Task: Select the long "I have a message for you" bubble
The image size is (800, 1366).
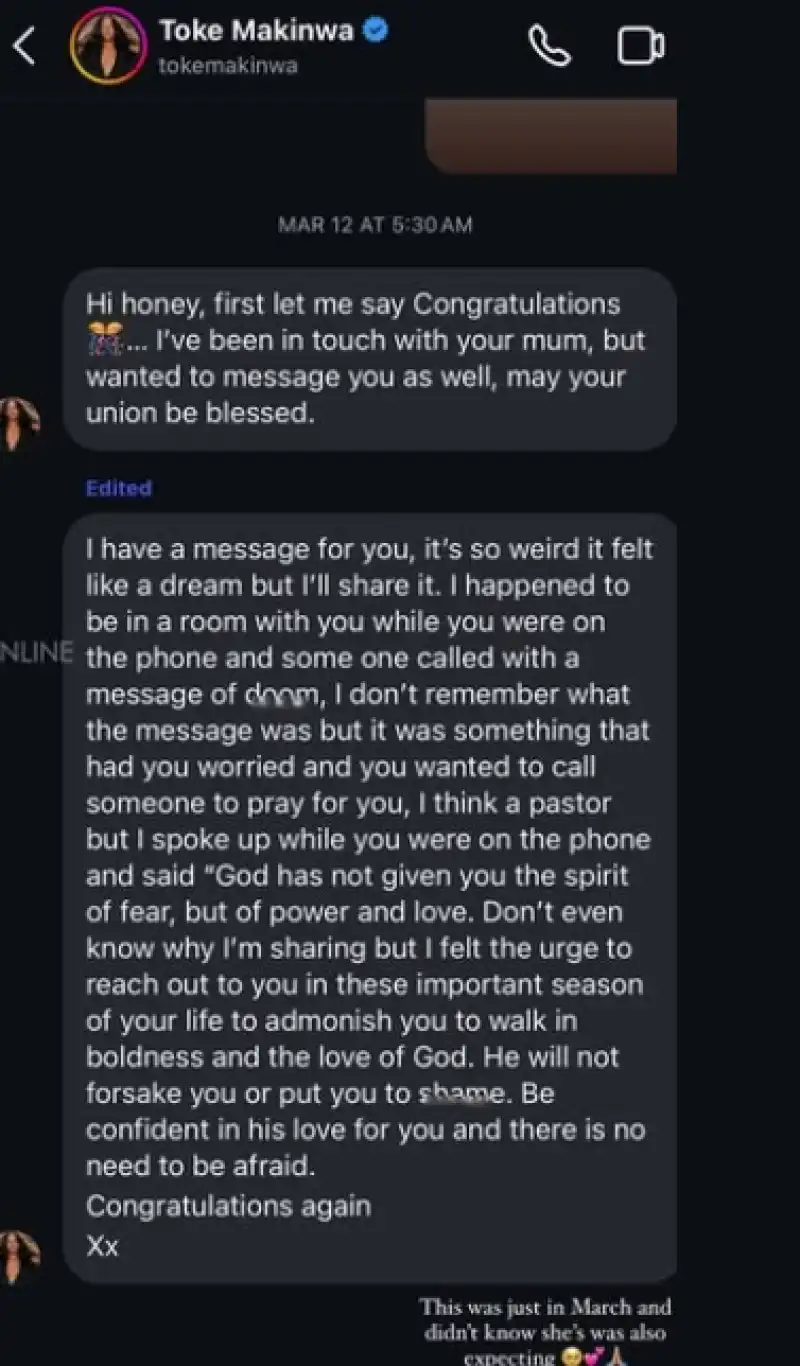Action: coord(370,880)
